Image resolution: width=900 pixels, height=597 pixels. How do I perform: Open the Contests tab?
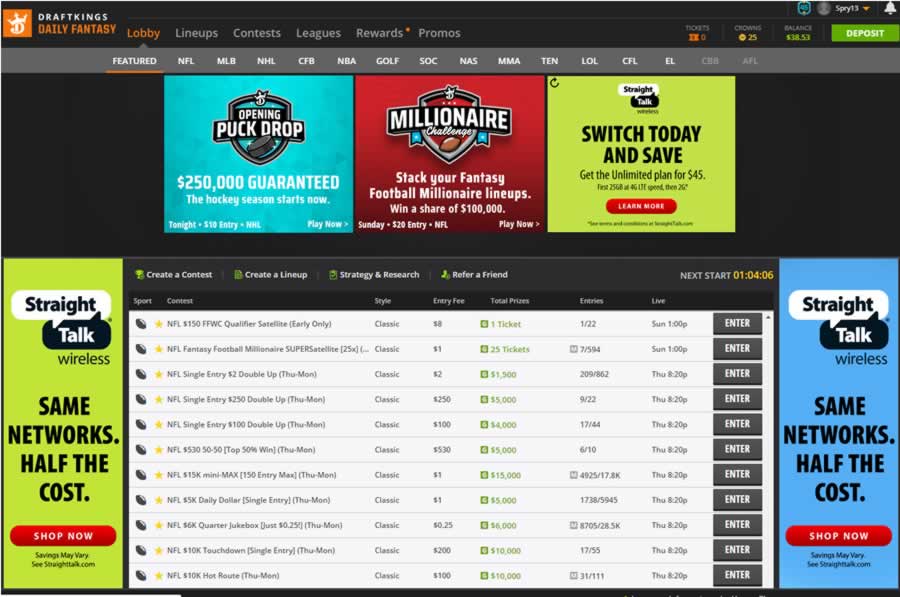257,33
